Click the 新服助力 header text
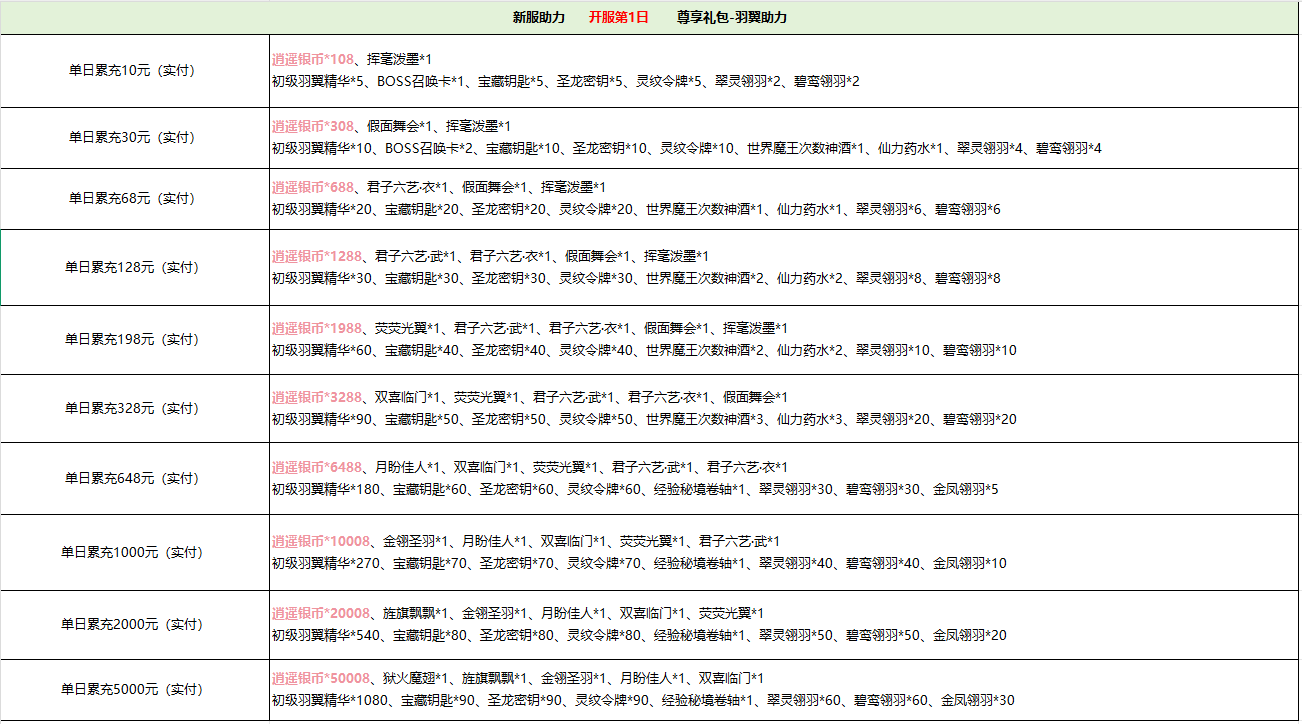 tap(539, 17)
